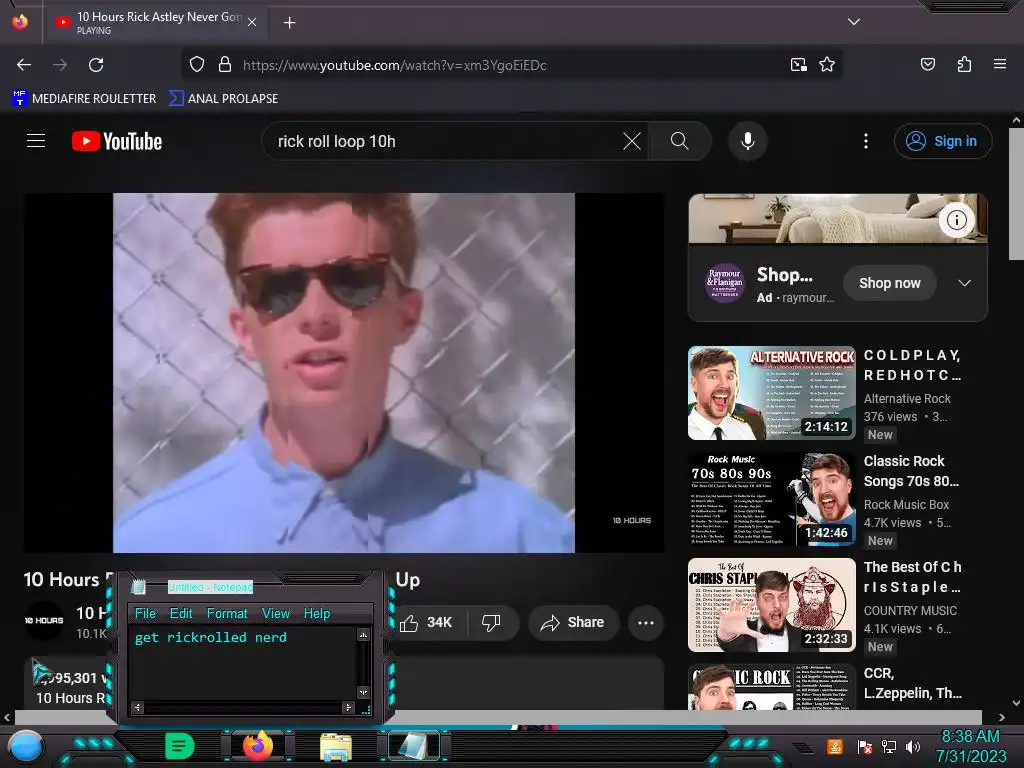
Task: Reload the page with the refresh icon
Action: click(x=96, y=65)
